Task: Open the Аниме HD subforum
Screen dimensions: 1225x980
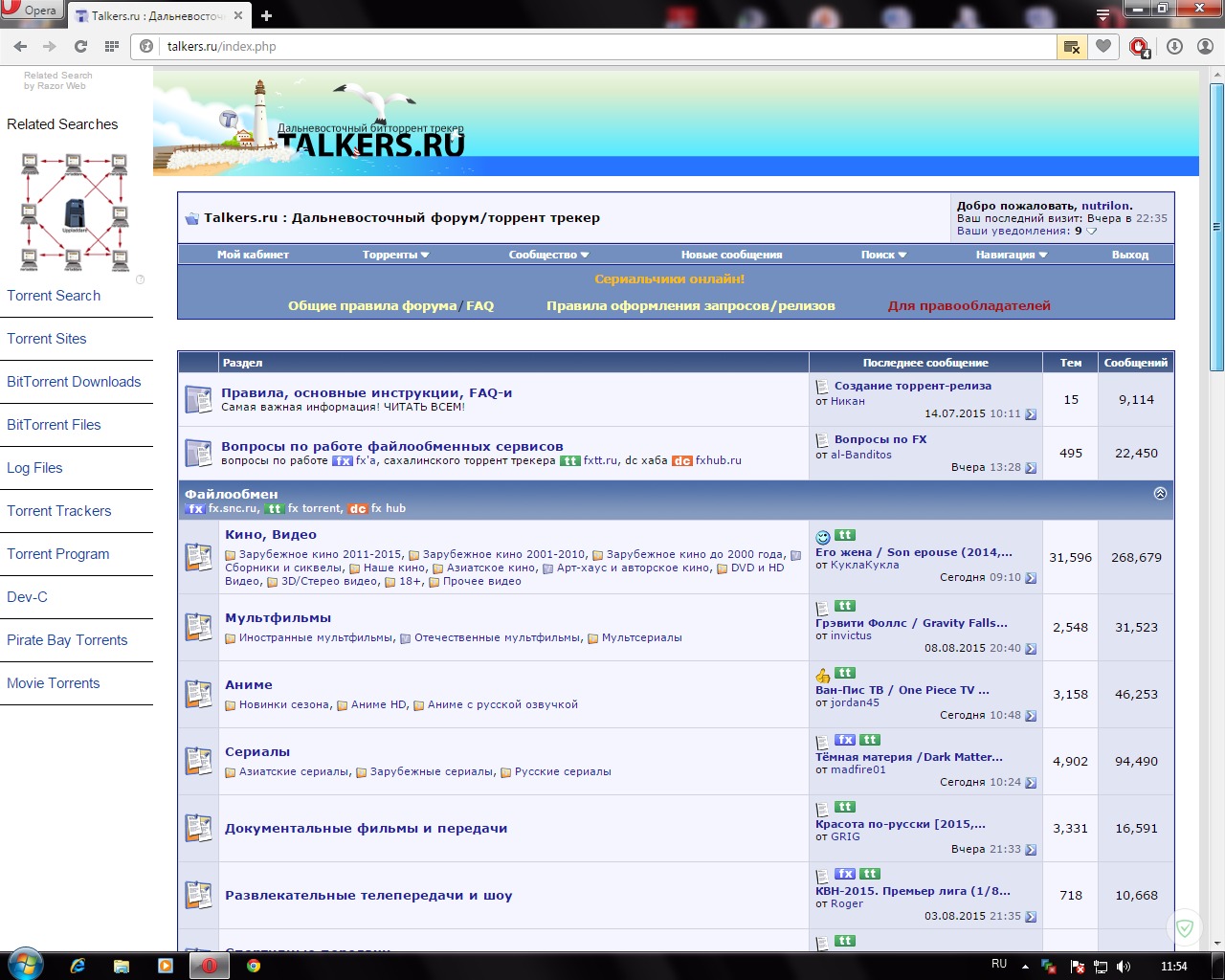Action: coord(379,704)
